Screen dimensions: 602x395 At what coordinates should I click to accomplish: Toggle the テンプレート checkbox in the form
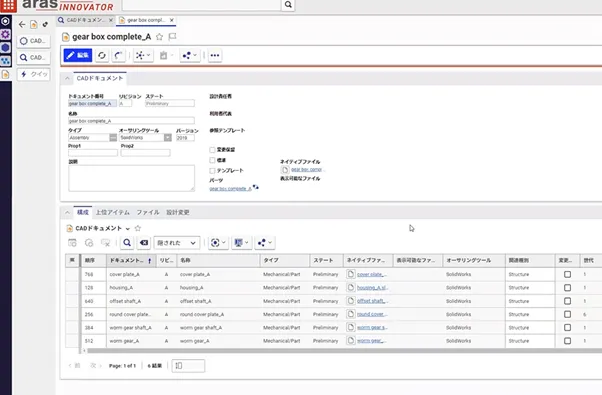coord(212,170)
